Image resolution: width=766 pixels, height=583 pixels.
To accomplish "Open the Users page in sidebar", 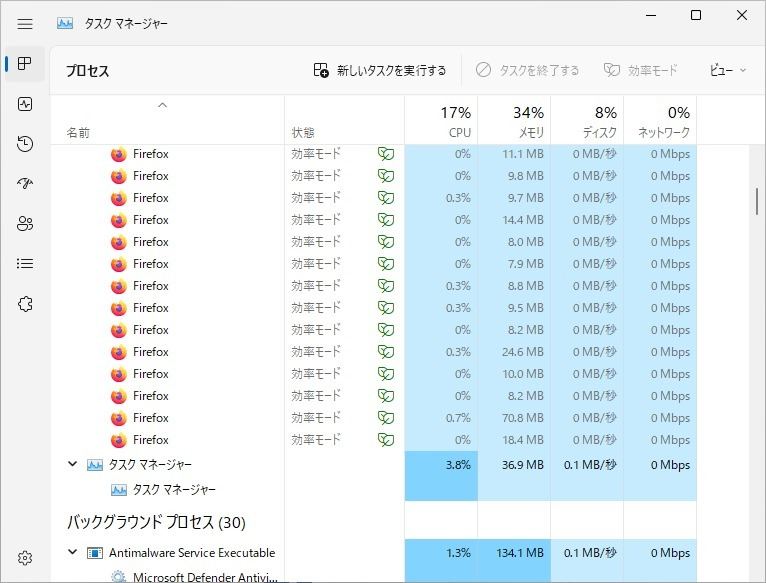I will pyautogui.click(x=25, y=224).
